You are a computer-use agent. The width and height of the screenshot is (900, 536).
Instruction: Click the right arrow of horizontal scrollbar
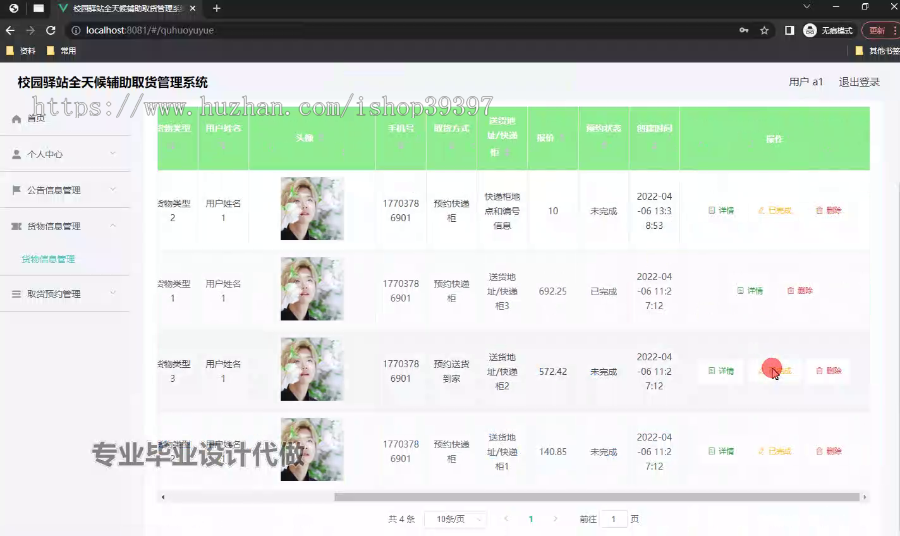[864, 497]
